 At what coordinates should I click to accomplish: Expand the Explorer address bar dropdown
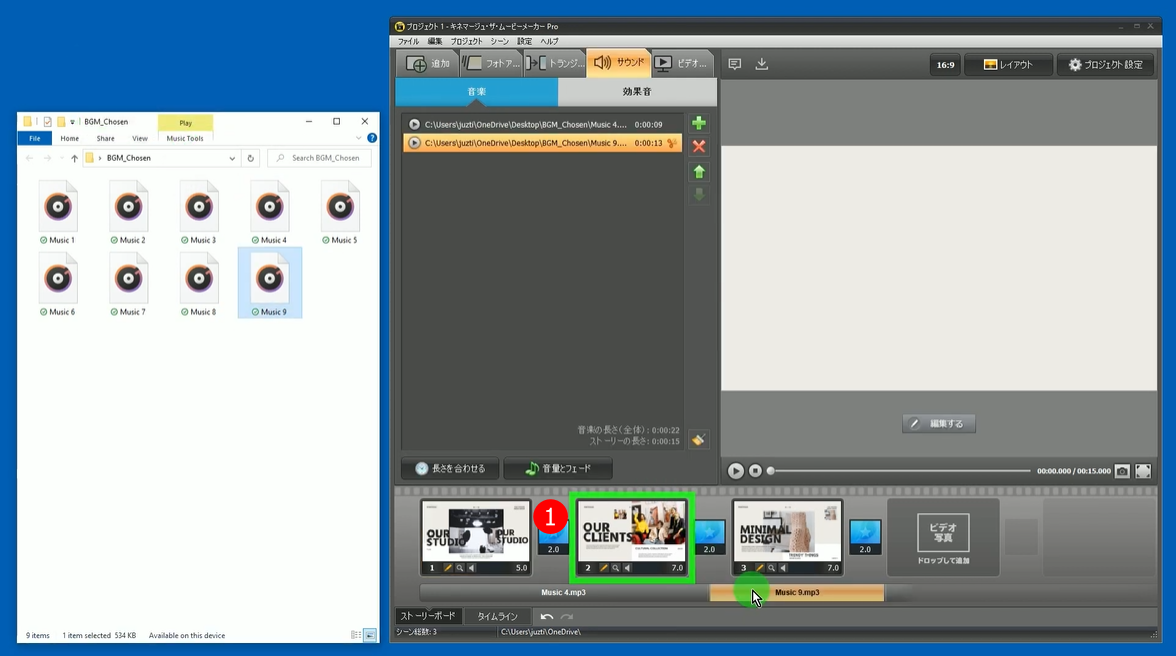coord(232,158)
